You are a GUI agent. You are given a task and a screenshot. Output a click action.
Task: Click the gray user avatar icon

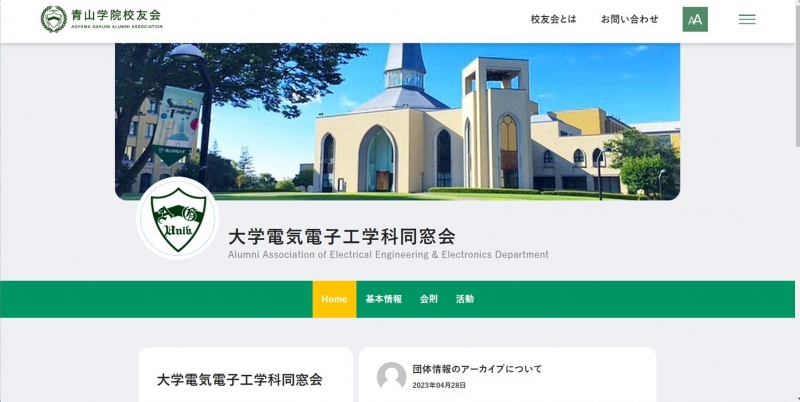pos(391,376)
